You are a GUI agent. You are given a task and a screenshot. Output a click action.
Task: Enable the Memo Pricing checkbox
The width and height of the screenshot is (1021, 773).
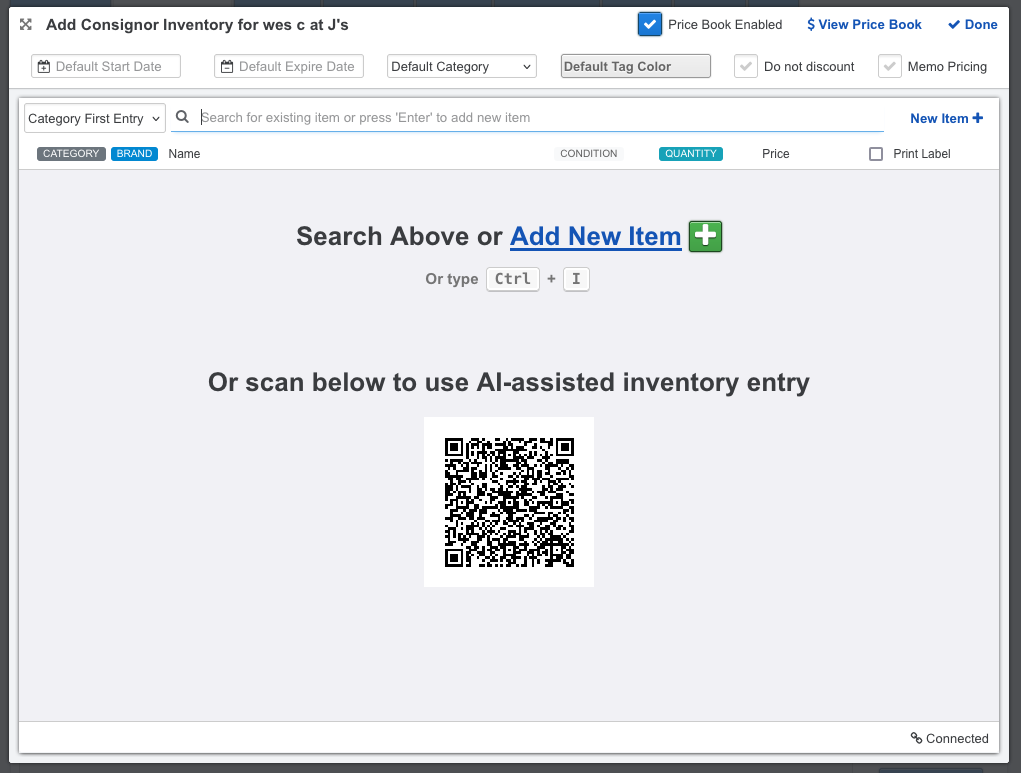point(889,66)
